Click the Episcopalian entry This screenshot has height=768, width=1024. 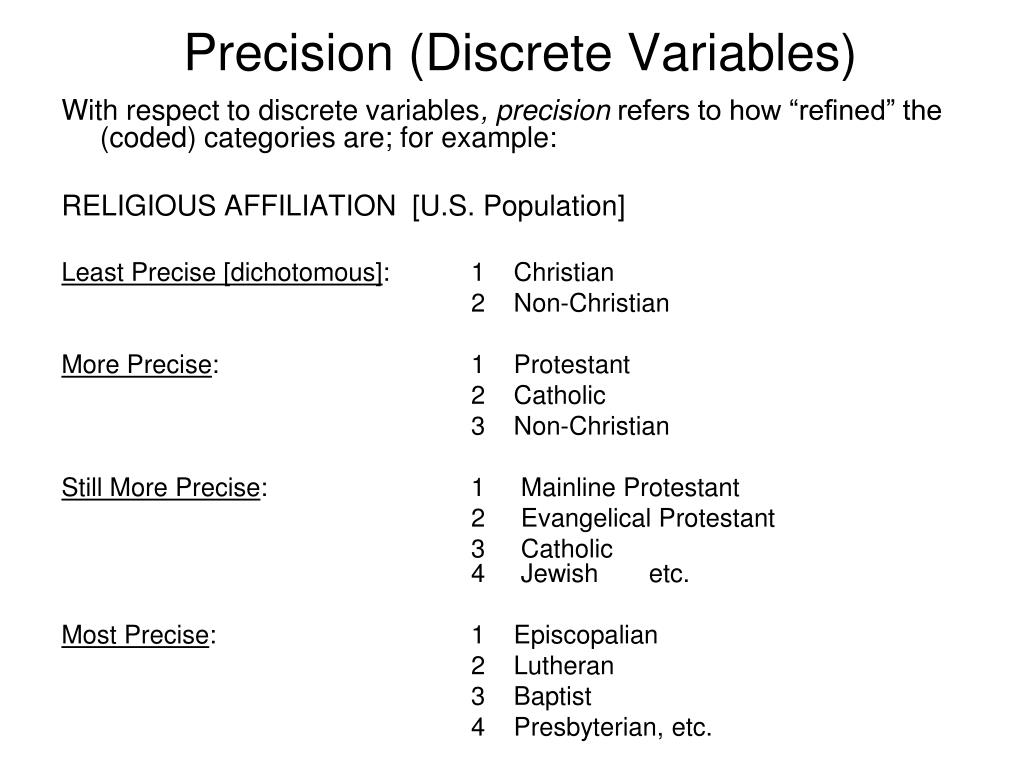[x=586, y=635]
